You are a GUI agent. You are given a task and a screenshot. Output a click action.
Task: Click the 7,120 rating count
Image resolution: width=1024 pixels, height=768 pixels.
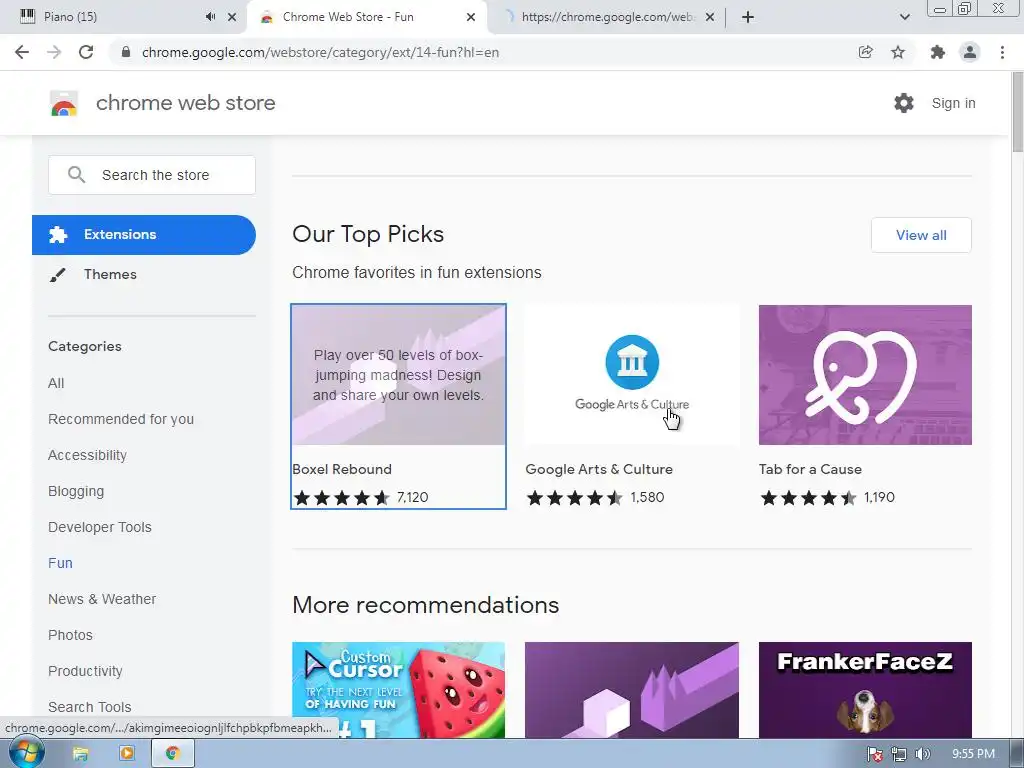coord(413,498)
